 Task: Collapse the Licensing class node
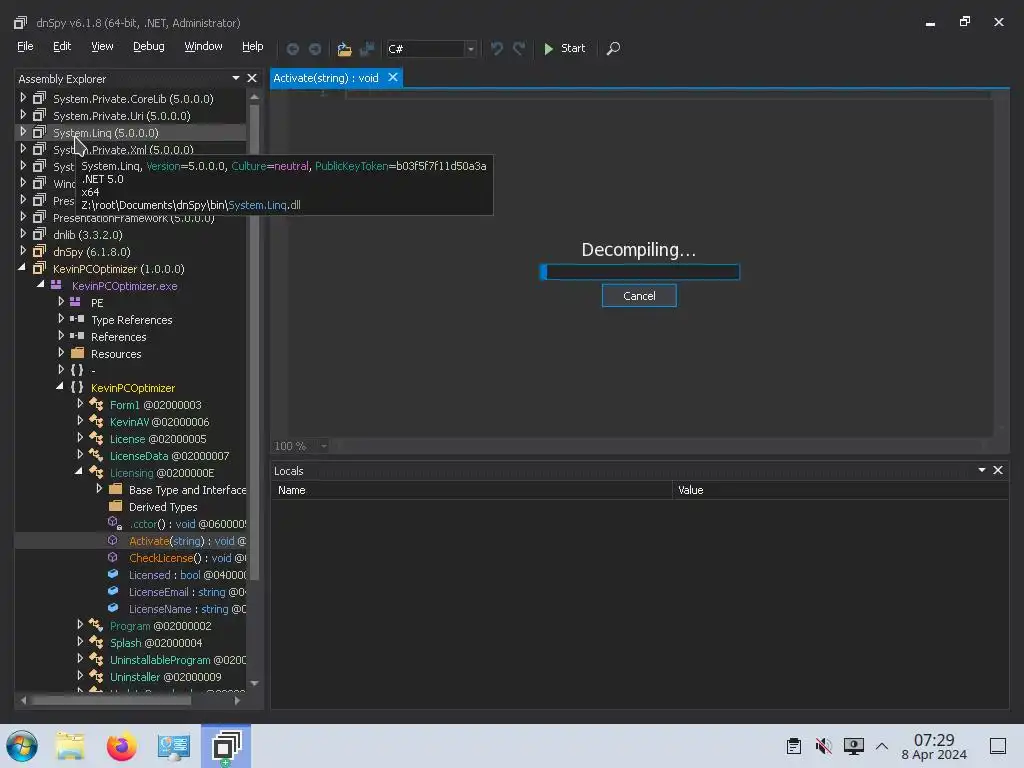[x=79, y=472]
